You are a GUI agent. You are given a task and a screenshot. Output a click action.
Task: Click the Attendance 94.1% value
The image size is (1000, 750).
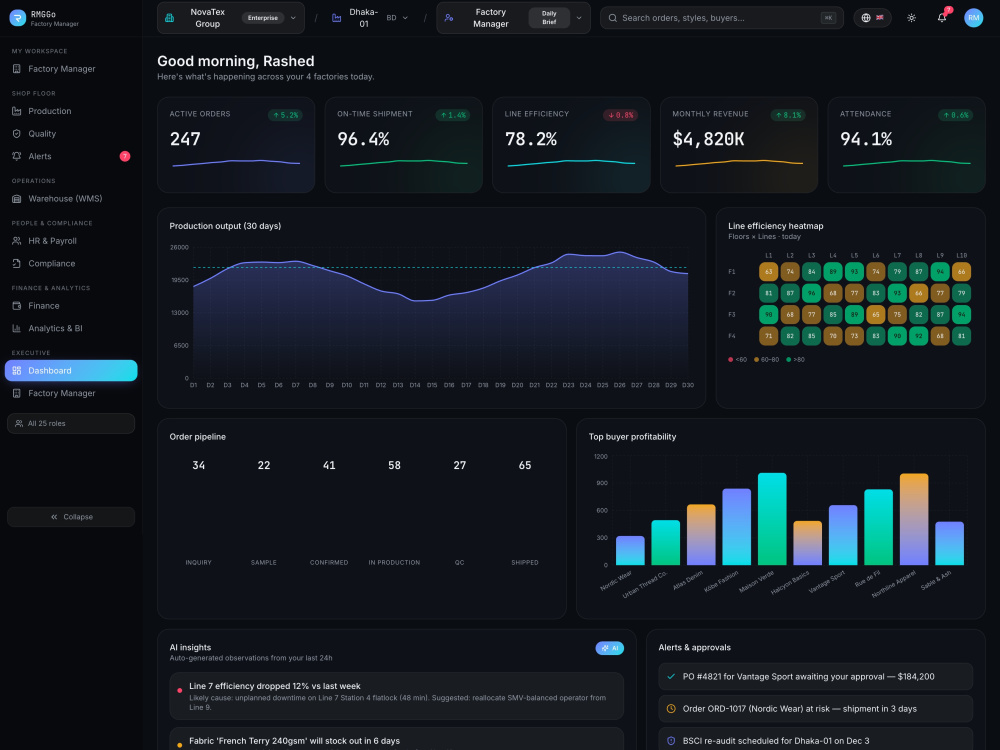coord(866,139)
